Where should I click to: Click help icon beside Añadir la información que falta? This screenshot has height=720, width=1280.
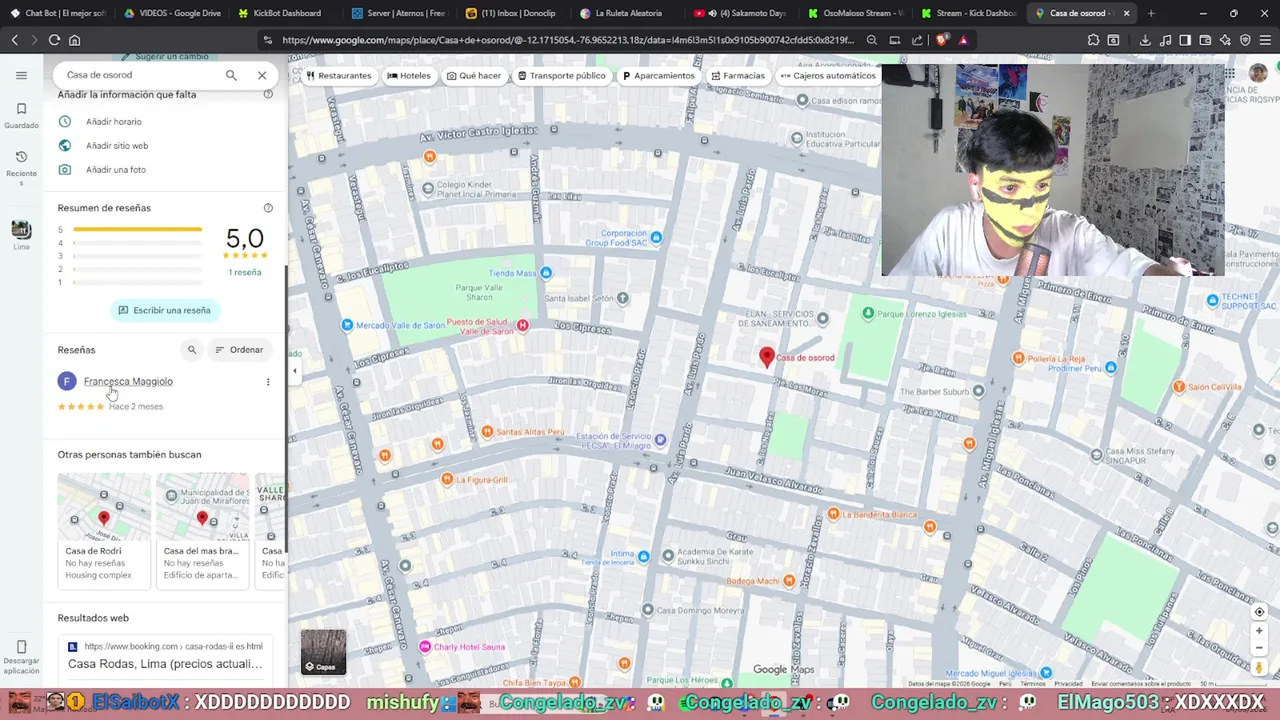tap(268, 94)
